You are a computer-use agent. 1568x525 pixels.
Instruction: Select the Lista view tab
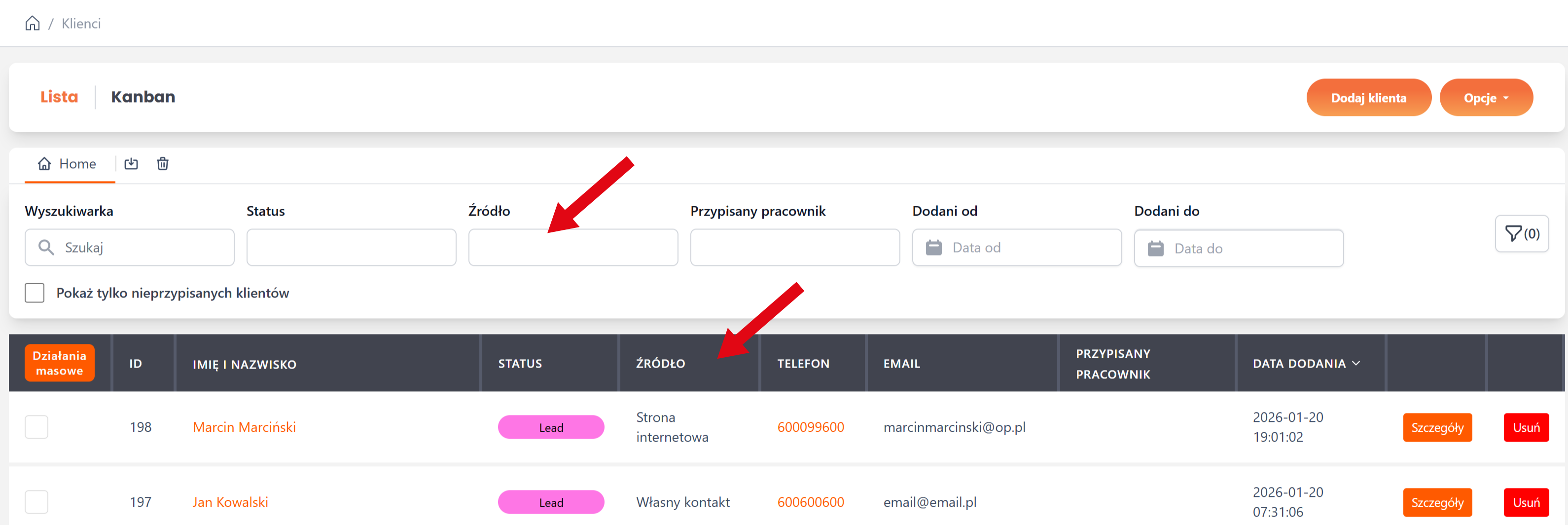point(59,97)
